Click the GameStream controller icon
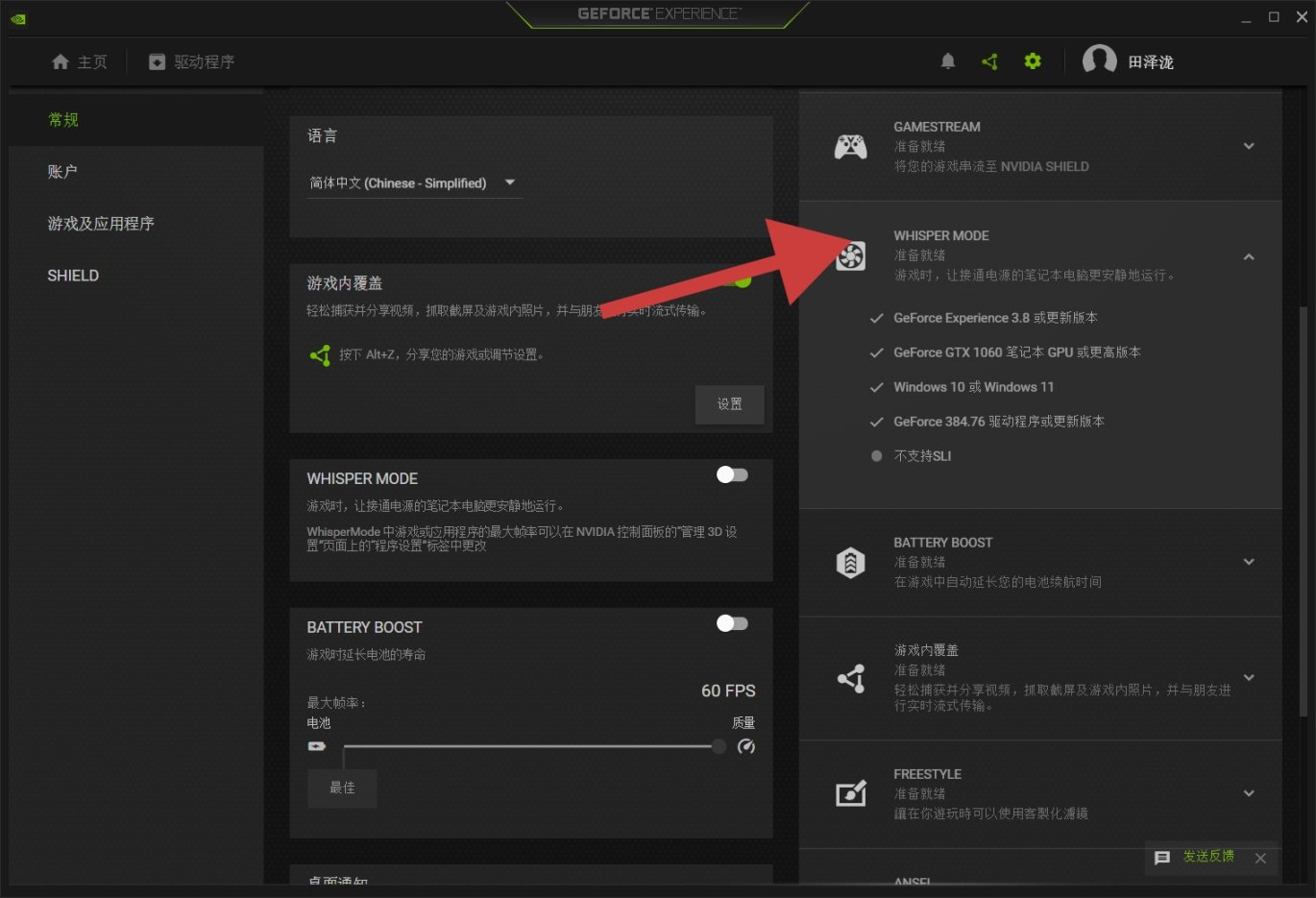The height and width of the screenshot is (898, 1316). 850,146
